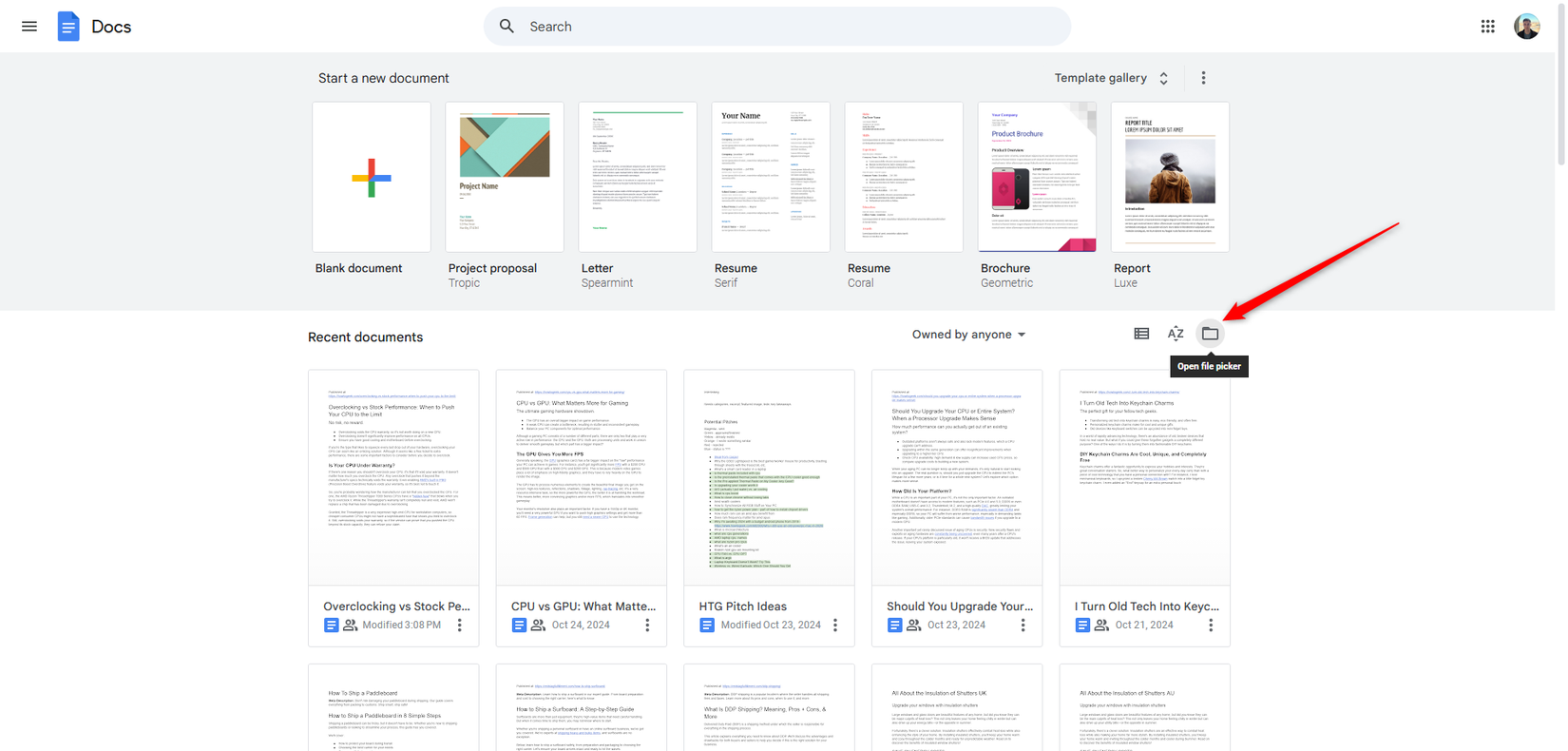Open Insulation of Shutters UK document
The width and height of the screenshot is (1568, 751).
click(x=957, y=708)
